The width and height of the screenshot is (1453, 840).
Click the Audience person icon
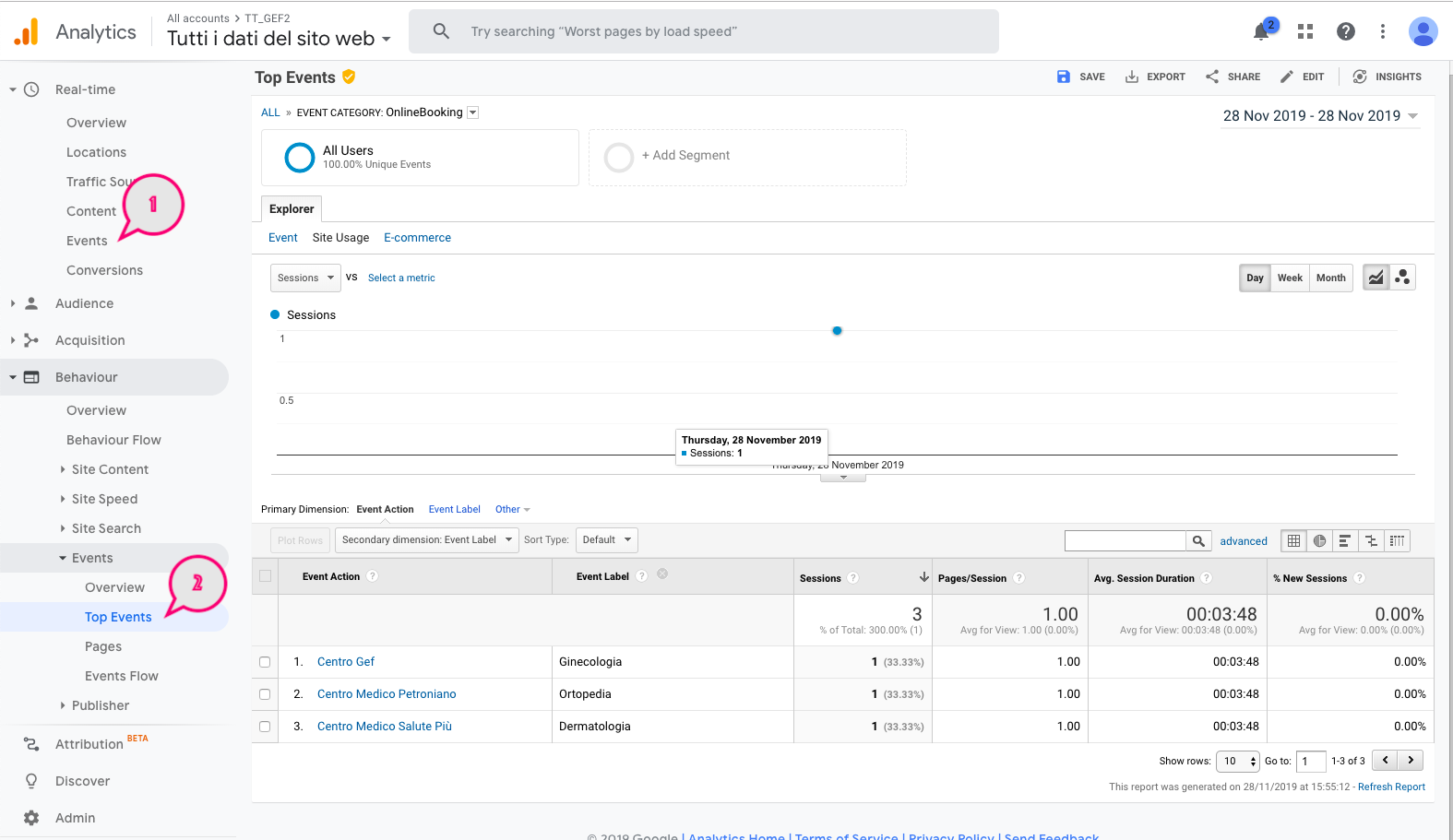pyautogui.click(x=31, y=303)
